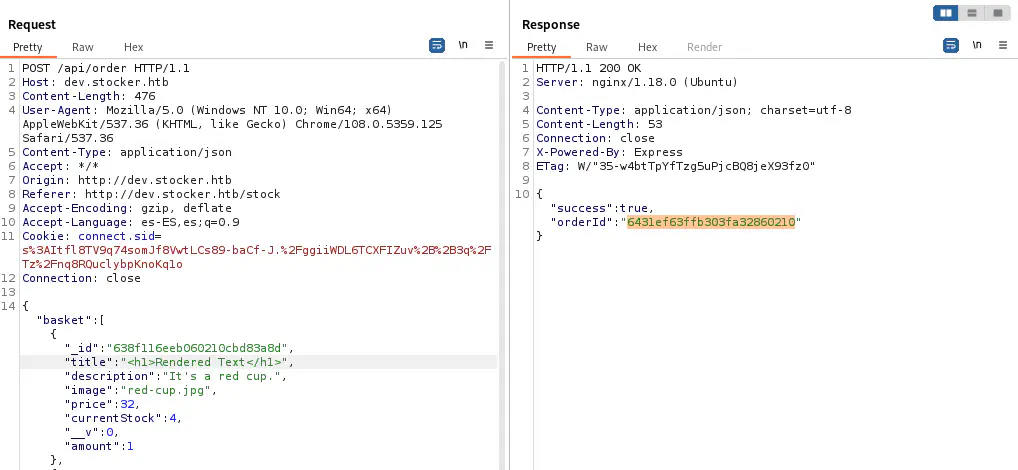
Task: Open the Hex tab in the Request panel
Action: (x=134, y=47)
